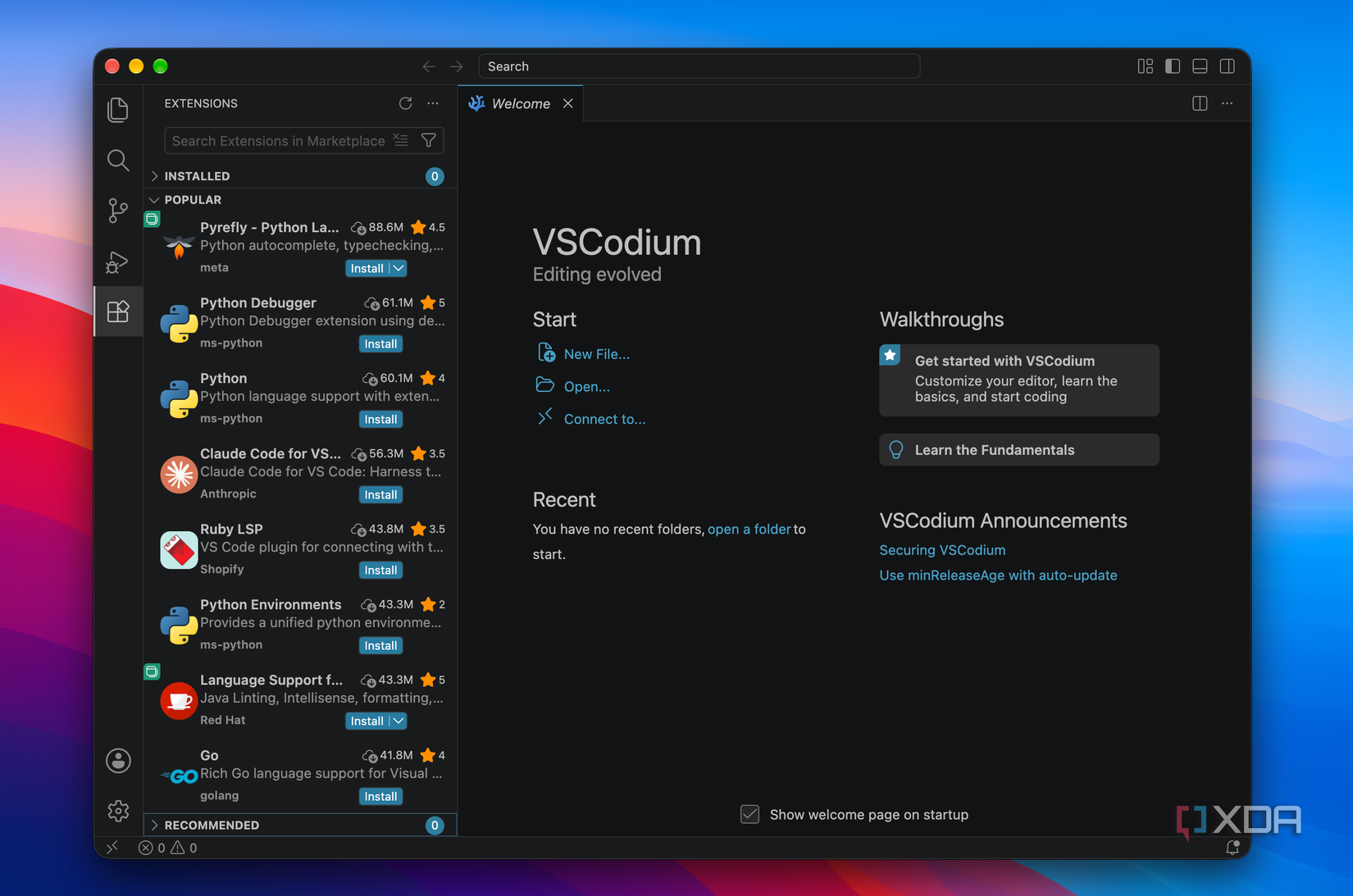This screenshot has width=1353, height=896.
Task: Open Use minReleaseAge with auto-update link
Action: tap(998, 575)
